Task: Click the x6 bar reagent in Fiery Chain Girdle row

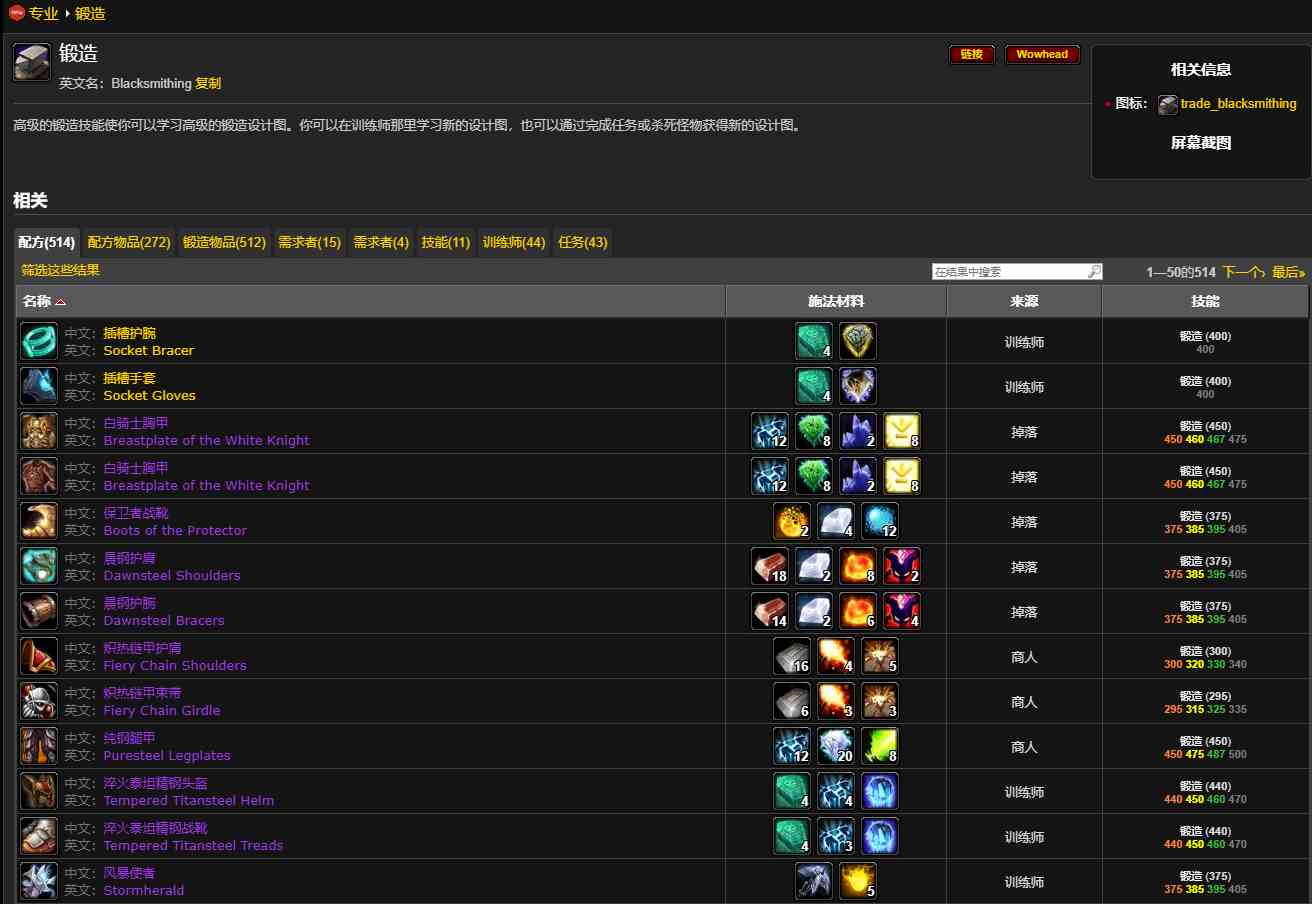Action: [792, 701]
